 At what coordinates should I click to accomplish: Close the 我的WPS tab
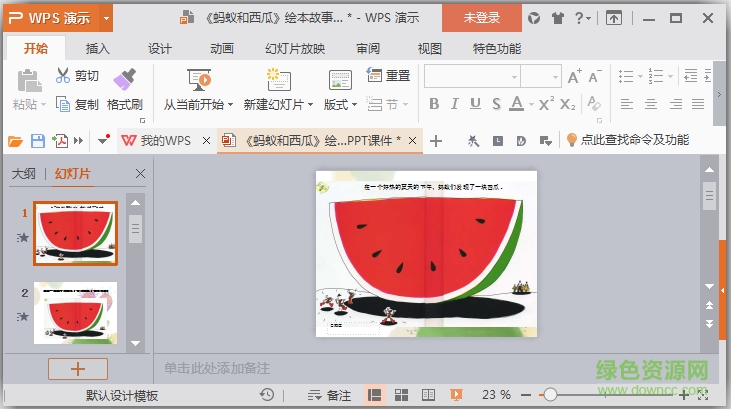click(x=206, y=140)
